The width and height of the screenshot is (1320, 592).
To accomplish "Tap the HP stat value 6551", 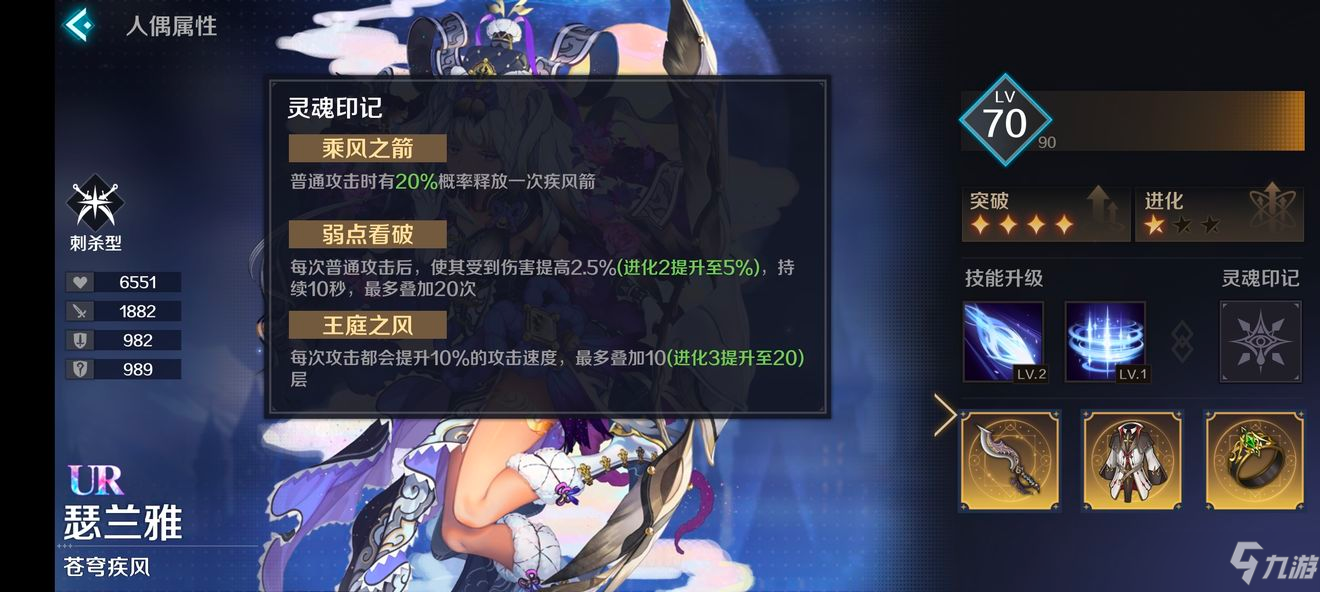I will click(137, 282).
